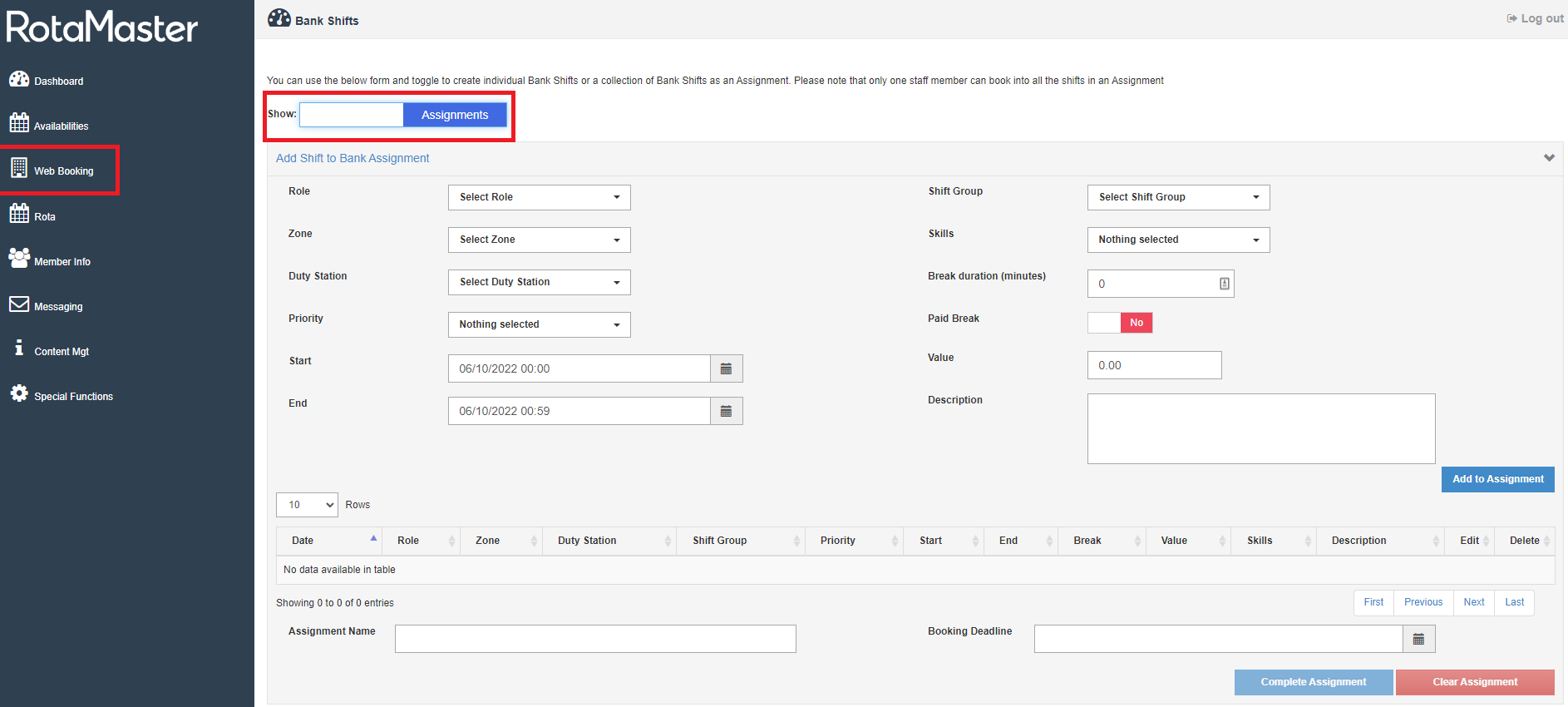Open the Select Shift Group dropdown

coord(1178,197)
